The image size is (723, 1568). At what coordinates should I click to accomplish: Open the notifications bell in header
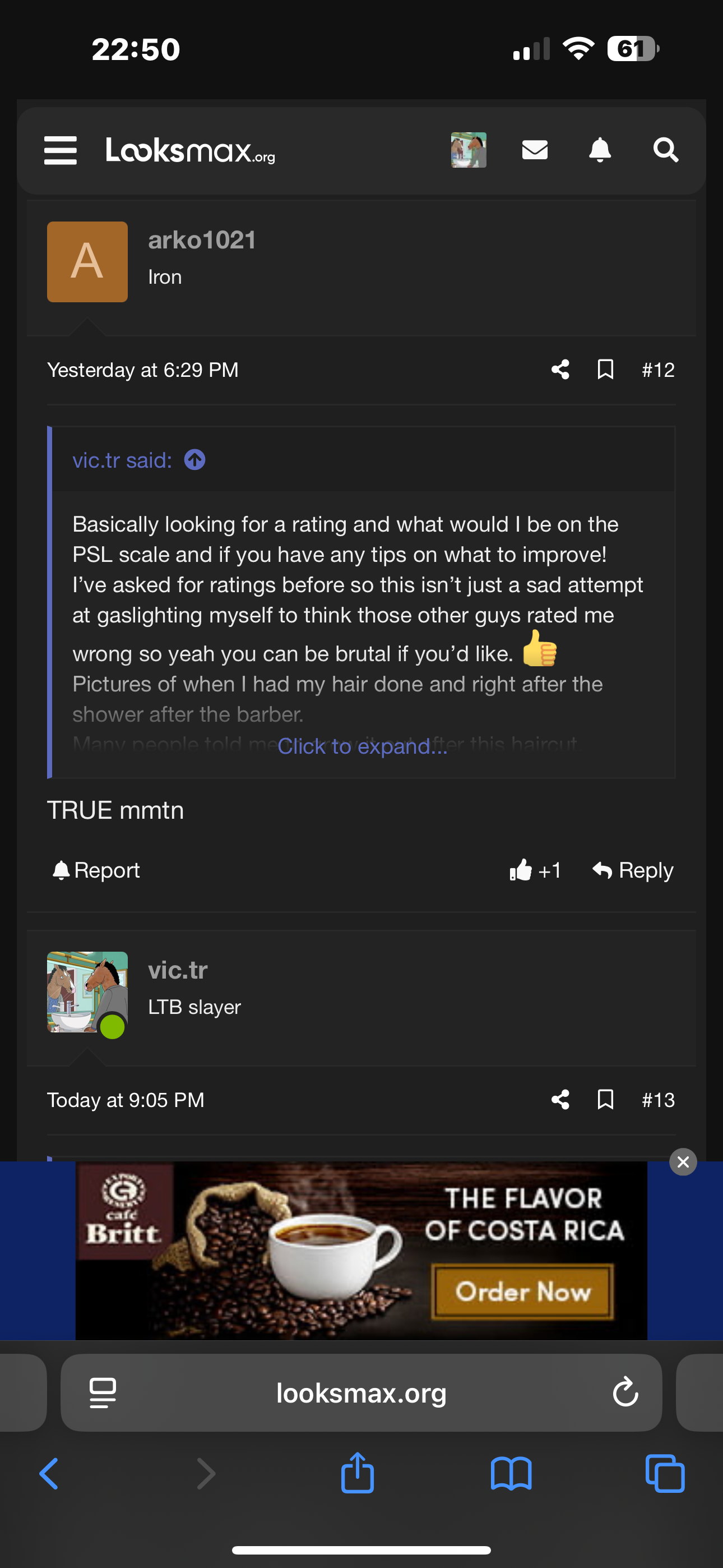pyautogui.click(x=600, y=150)
